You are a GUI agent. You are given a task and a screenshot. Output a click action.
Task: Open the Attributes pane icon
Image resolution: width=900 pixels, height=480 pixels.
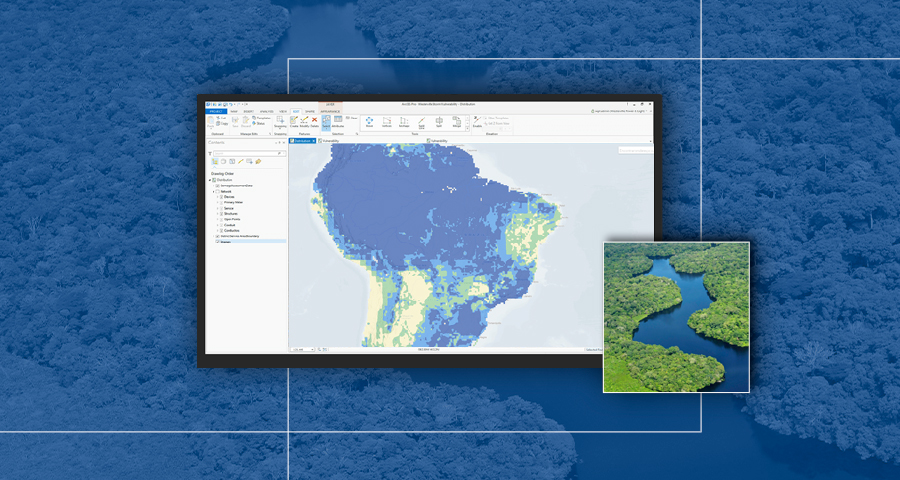(x=338, y=122)
